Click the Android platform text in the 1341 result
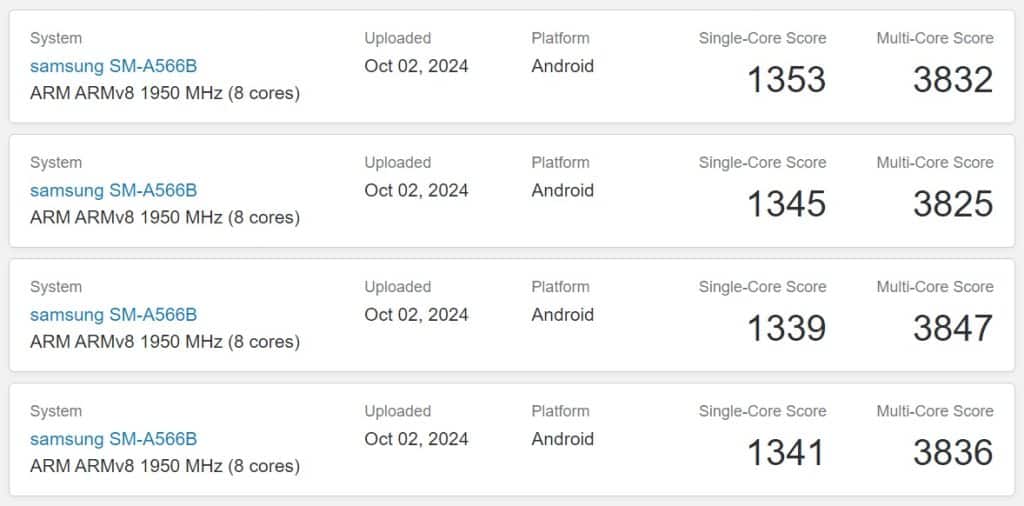 click(x=563, y=439)
